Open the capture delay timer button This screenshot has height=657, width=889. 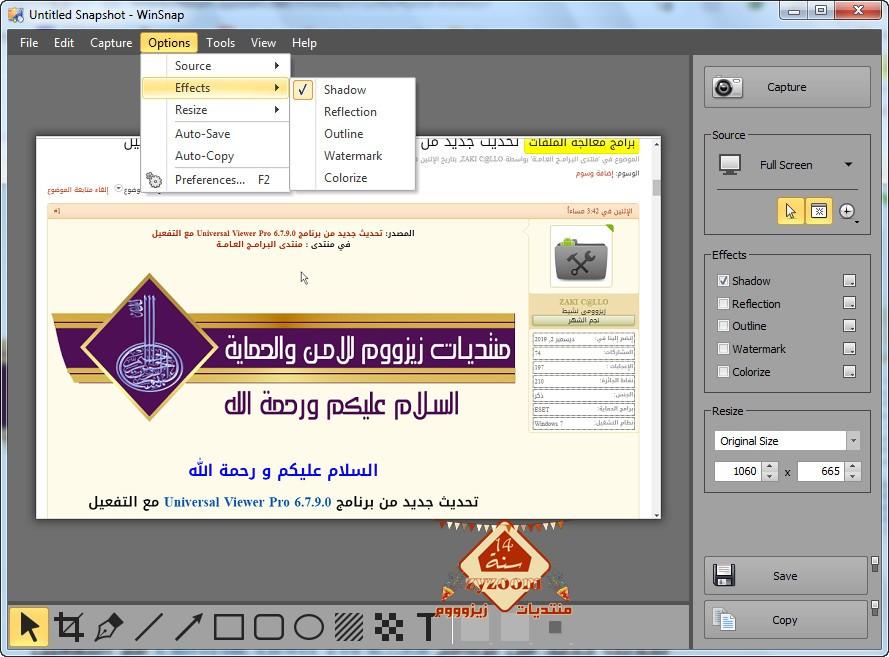click(x=847, y=211)
